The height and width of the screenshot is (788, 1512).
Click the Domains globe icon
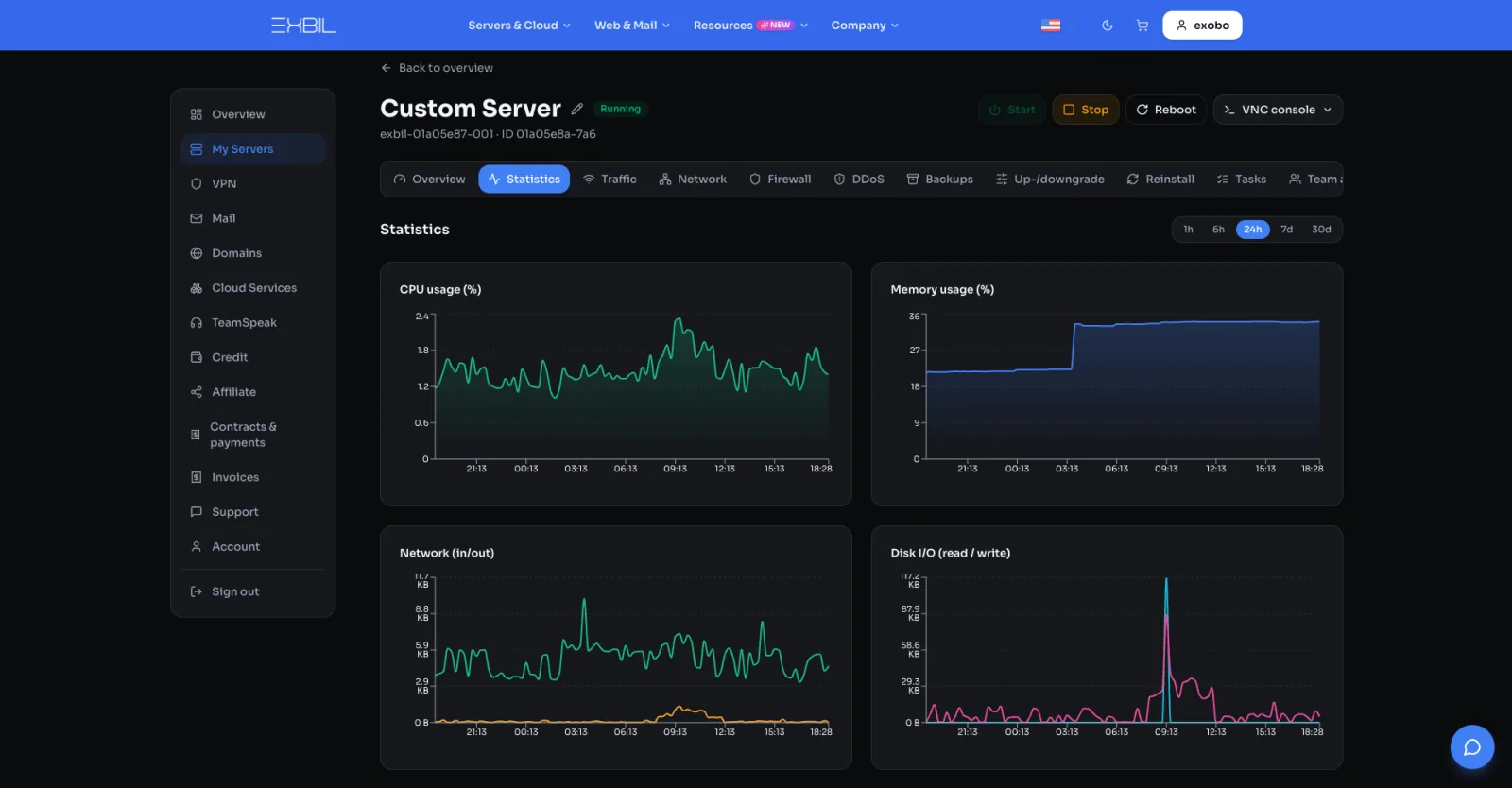197,253
